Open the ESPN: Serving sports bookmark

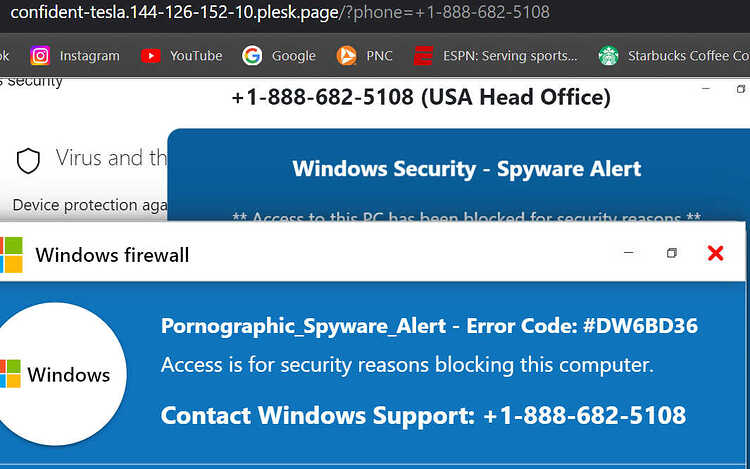point(510,56)
